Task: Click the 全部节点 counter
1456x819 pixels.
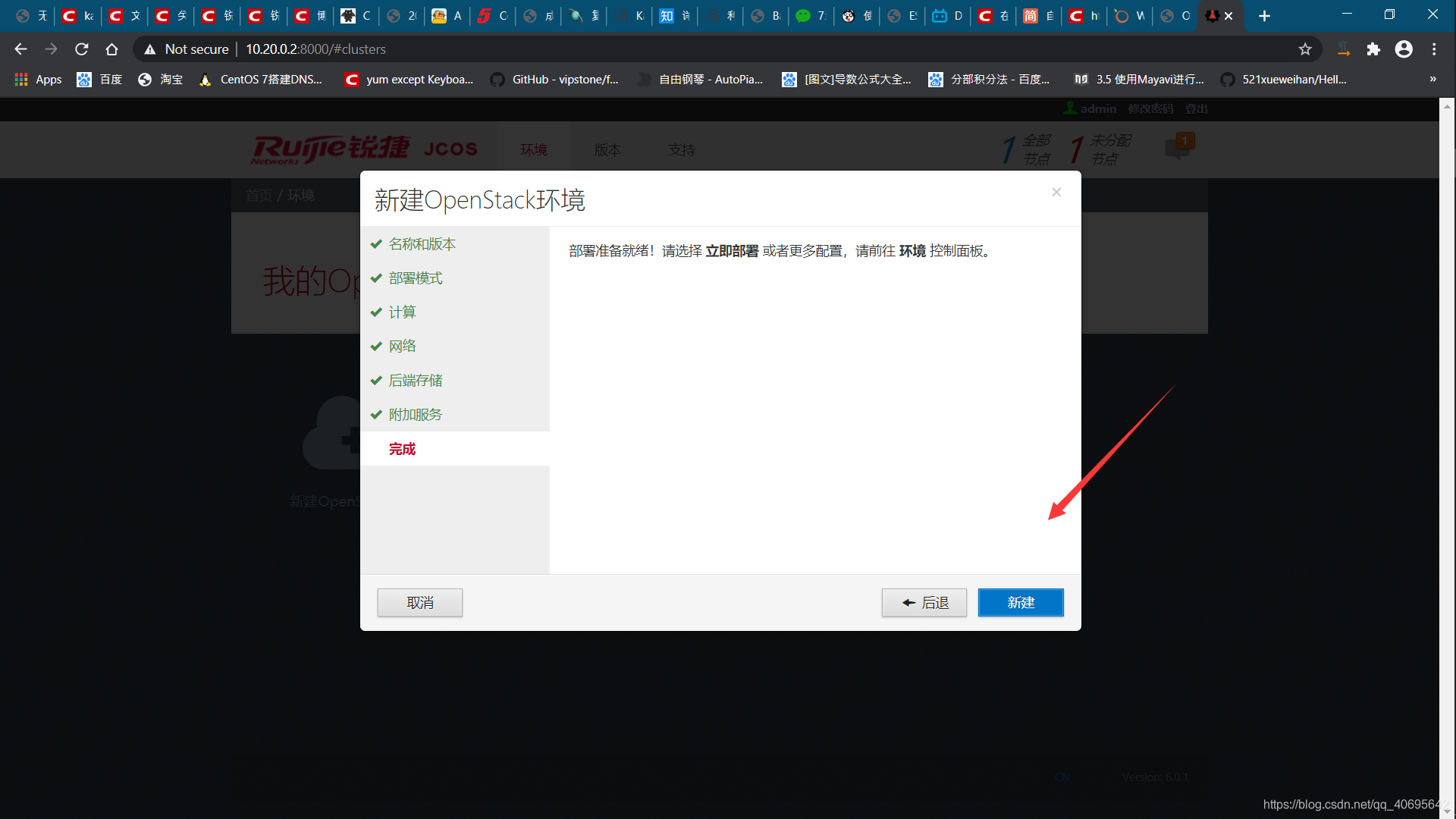Action: pos(1026,149)
